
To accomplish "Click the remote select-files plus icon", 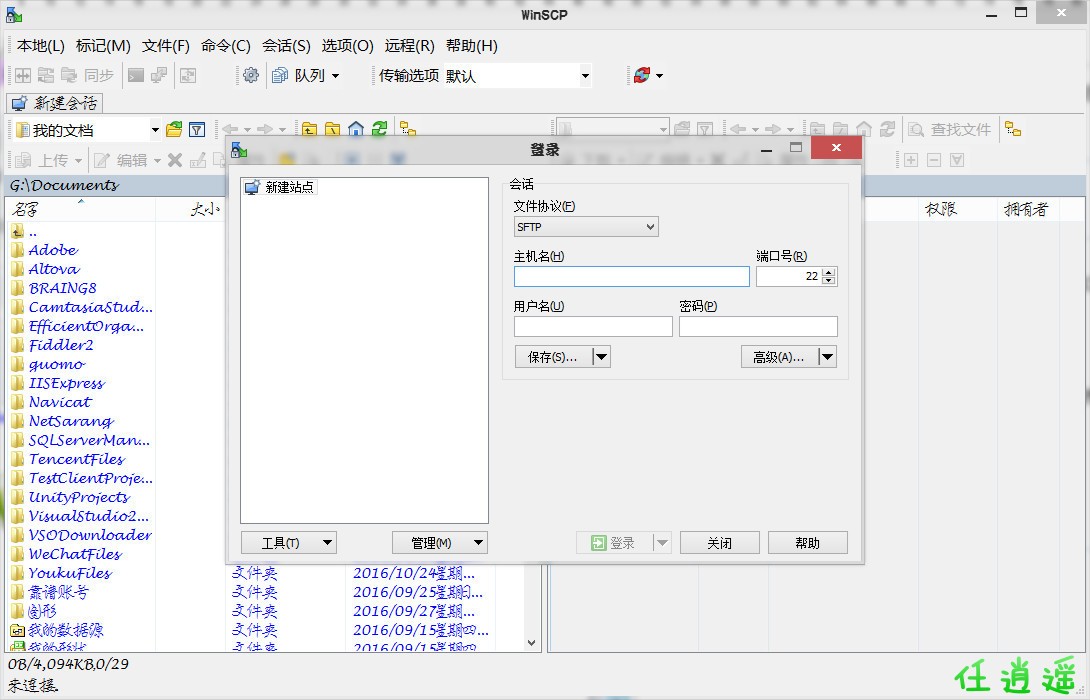I will click(x=911, y=161).
